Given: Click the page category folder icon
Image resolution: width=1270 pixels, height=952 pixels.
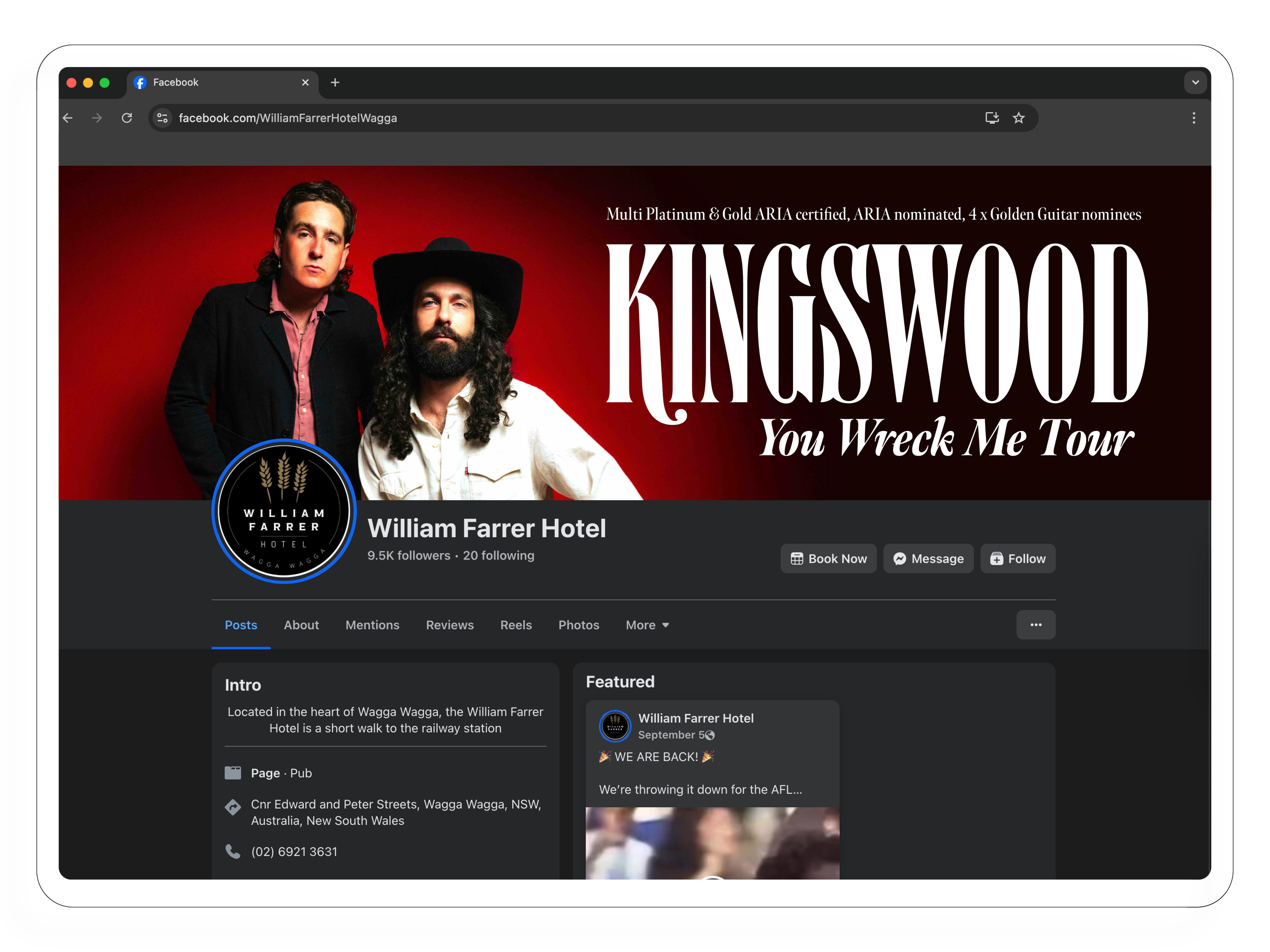Looking at the screenshot, I should pos(233,773).
